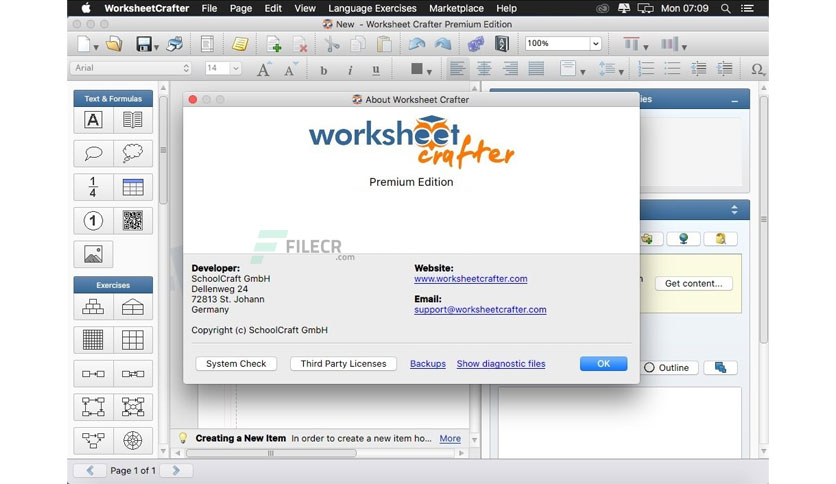836x484 pixels.
Task: Add the four-box calculation square exercise
Action: [x=93, y=407]
